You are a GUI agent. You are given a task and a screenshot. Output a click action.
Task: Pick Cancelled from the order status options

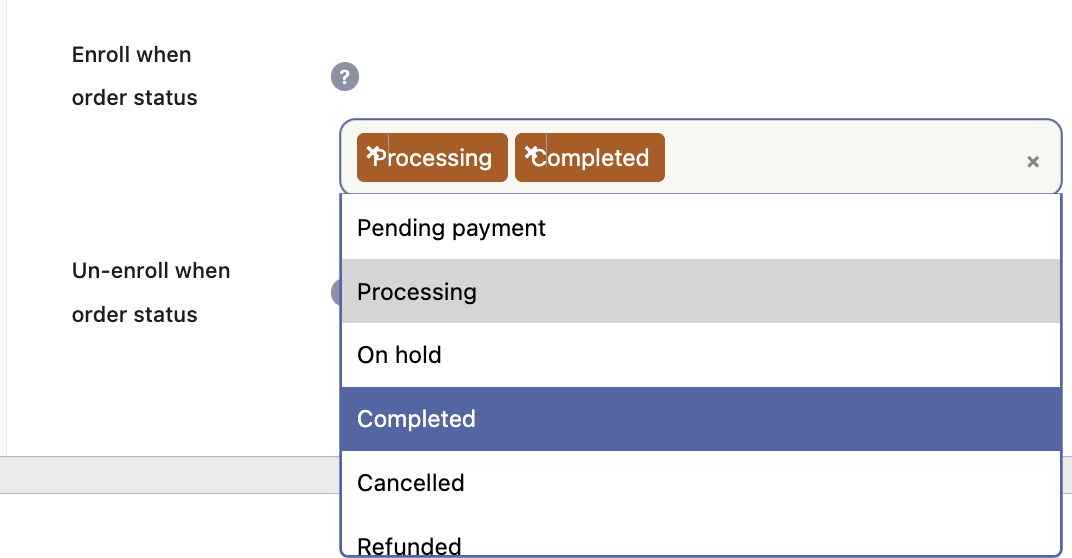pos(701,483)
